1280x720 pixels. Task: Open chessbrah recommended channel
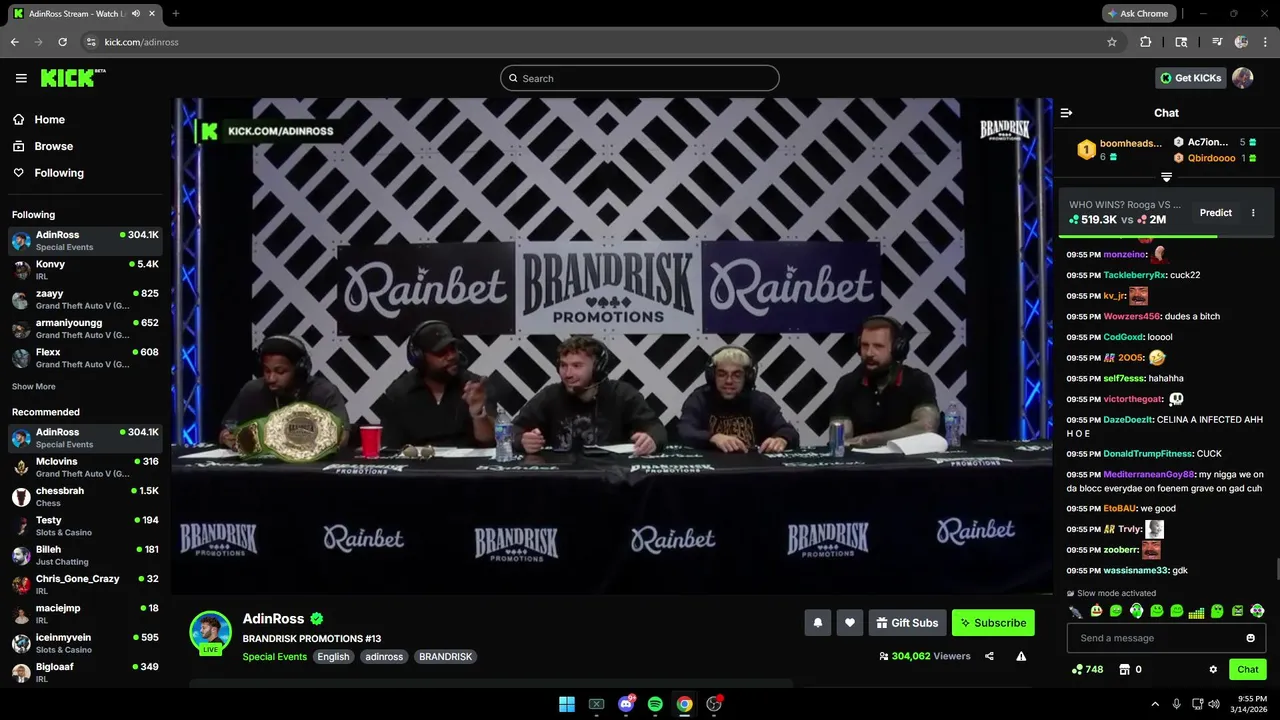pyautogui.click(x=85, y=497)
